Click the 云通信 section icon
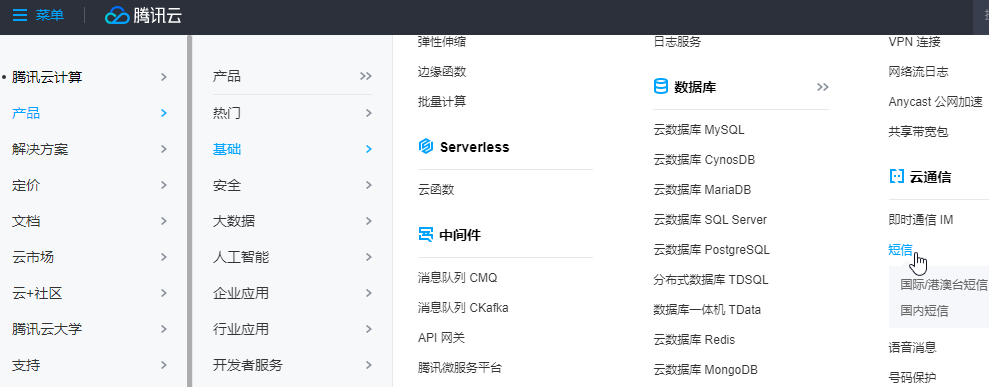The image size is (989, 387). (x=896, y=176)
